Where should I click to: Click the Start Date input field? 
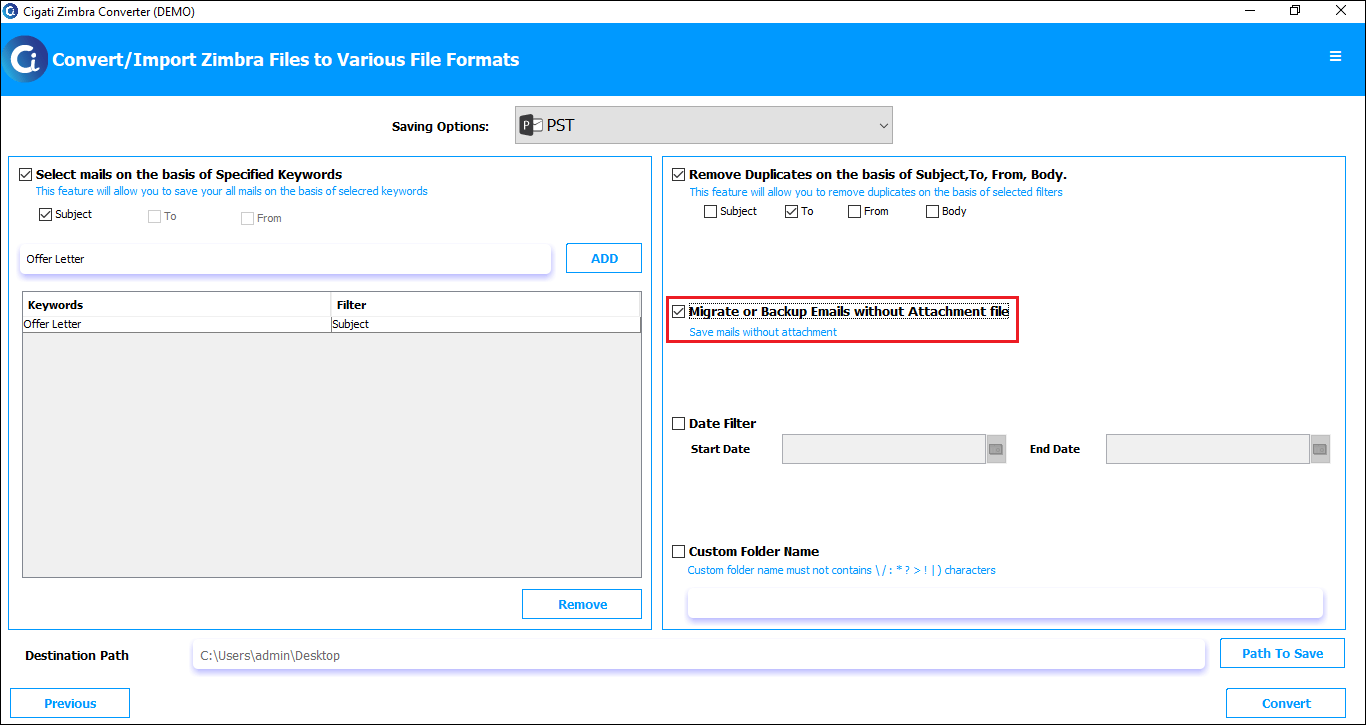tap(884, 449)
